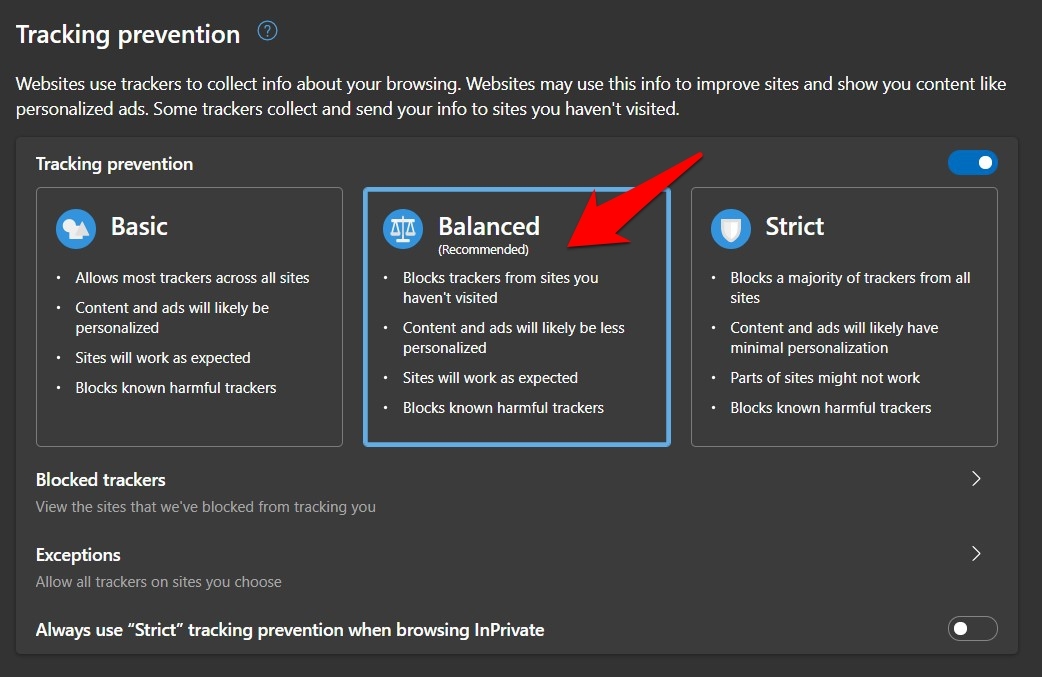Enable always Strict for InPrivate browsing toggle
The image size is (1042, 677).
coord(972,629)
